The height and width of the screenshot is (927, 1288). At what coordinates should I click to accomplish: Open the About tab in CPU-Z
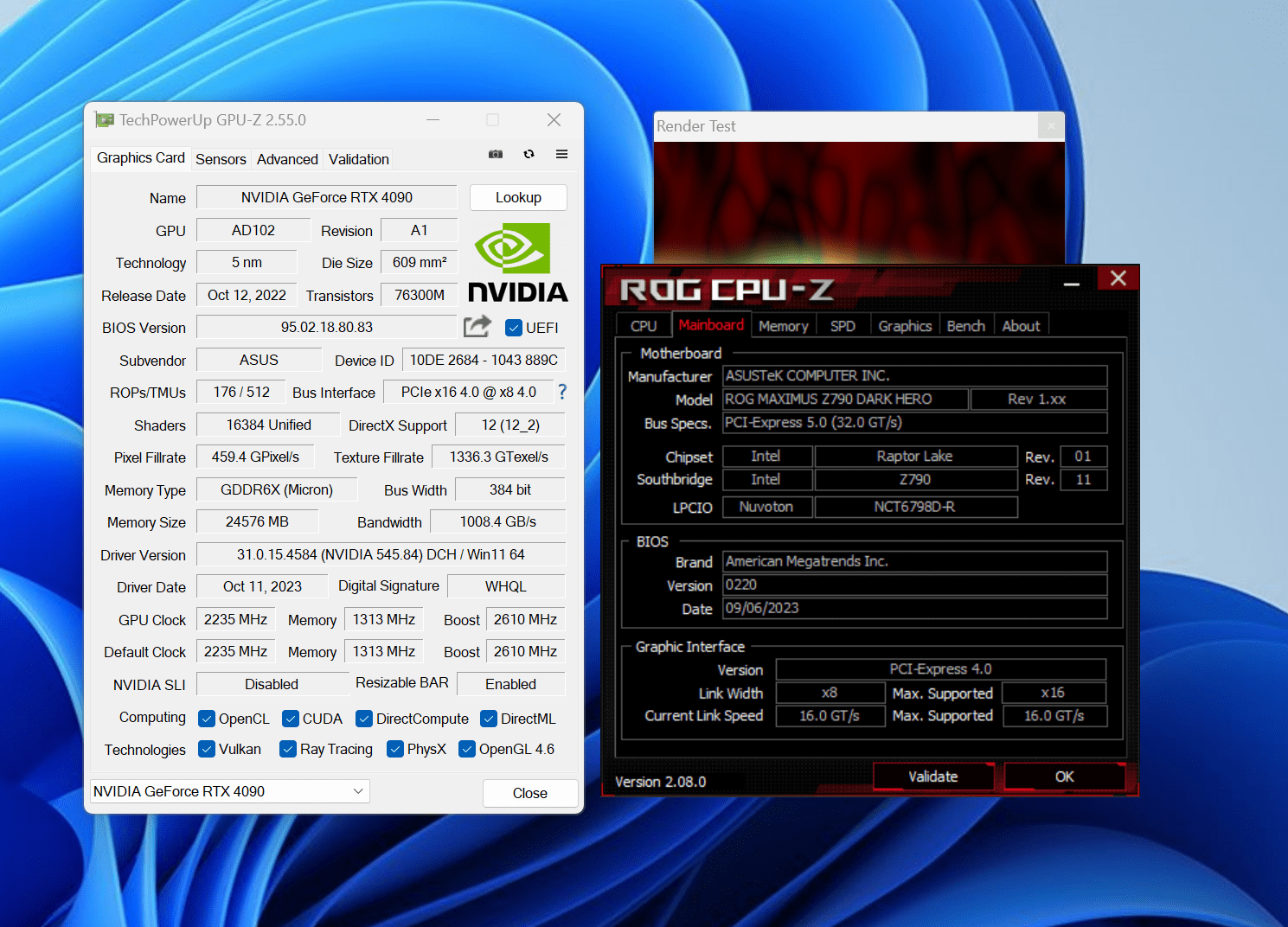(1021, 326)
